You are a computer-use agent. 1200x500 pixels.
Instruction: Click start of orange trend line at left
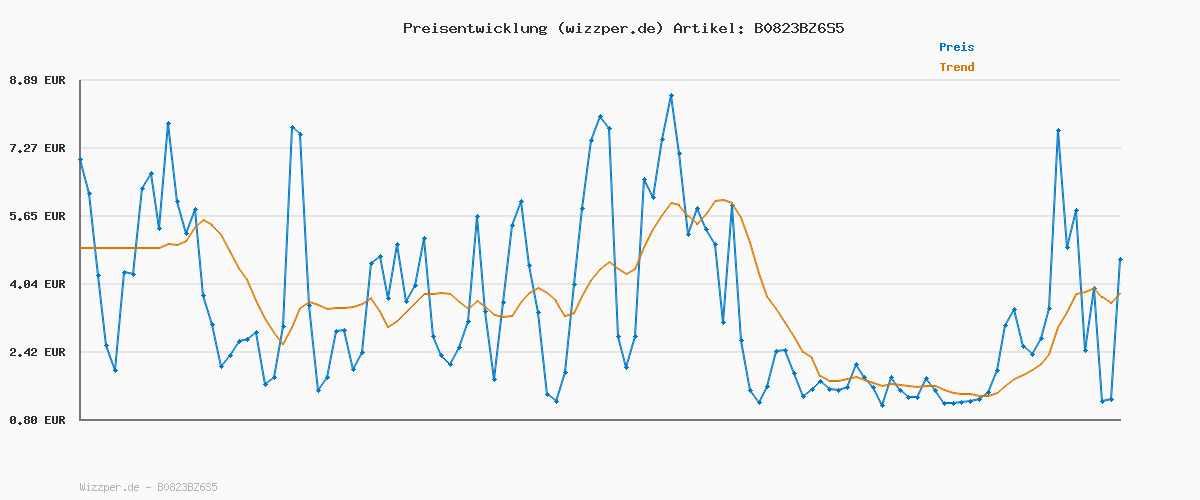81,248
